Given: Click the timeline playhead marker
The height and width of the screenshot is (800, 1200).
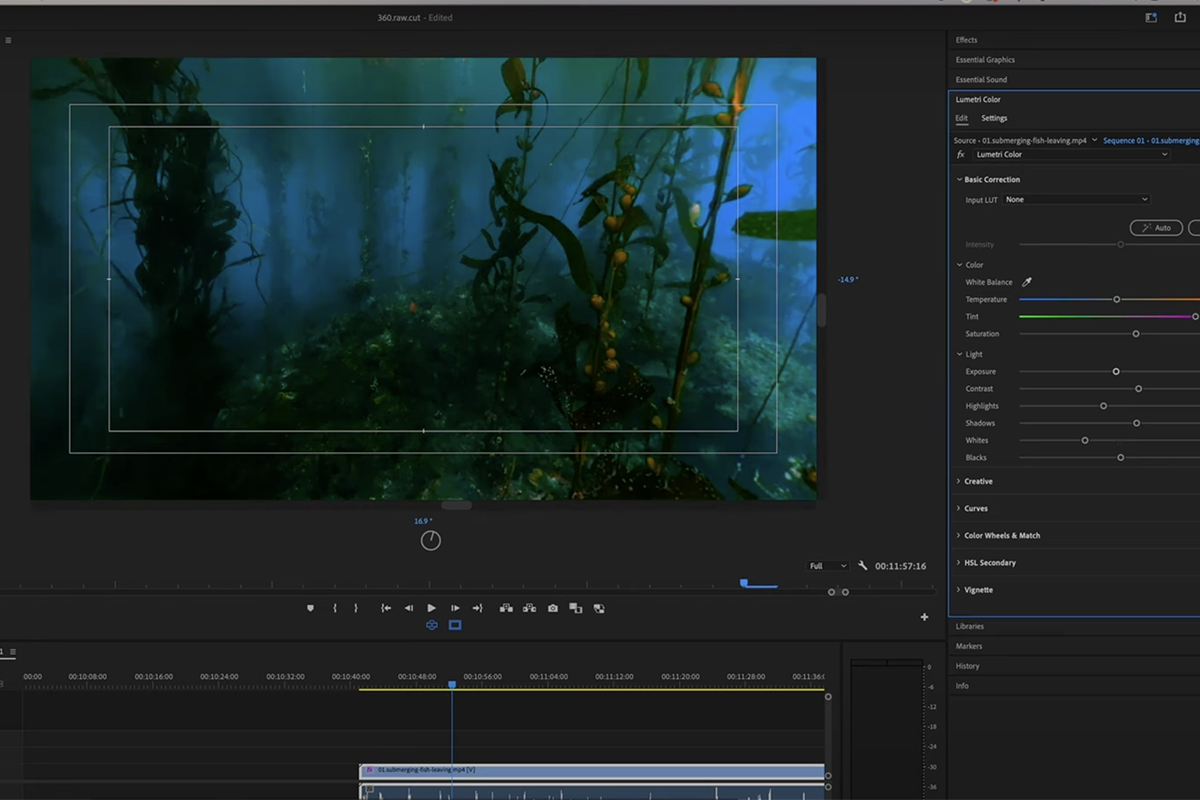Looking at the screenshot, I should click(x=452, y=685).
